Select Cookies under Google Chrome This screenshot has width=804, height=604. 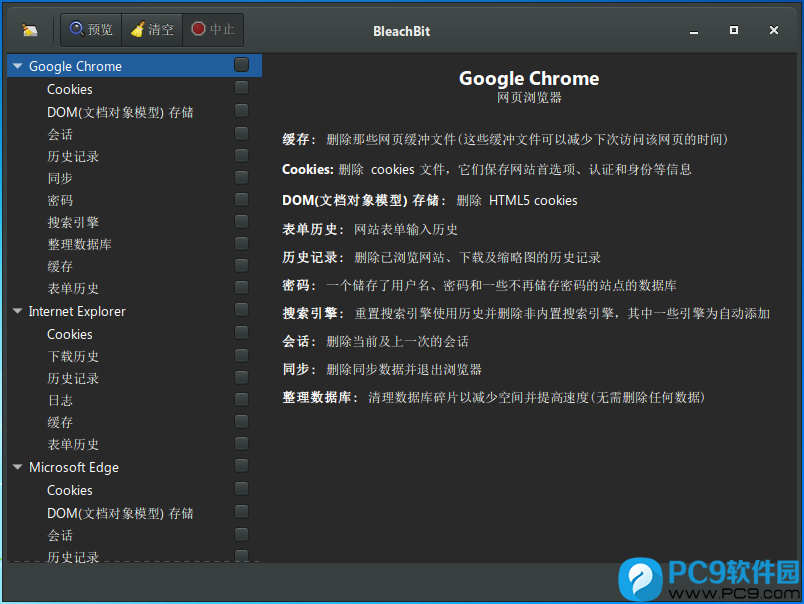click(70, 89)
